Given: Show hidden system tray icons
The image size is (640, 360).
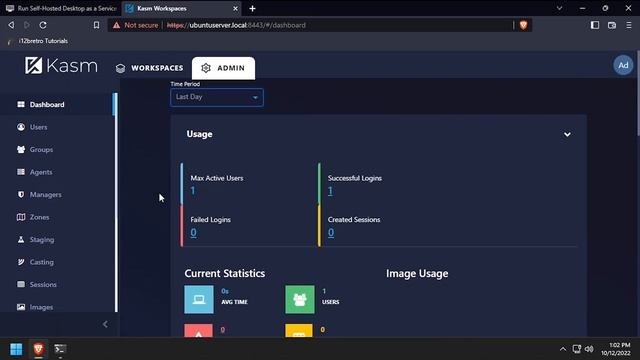Looking at the screenshot, I should (x=563, y=349).
